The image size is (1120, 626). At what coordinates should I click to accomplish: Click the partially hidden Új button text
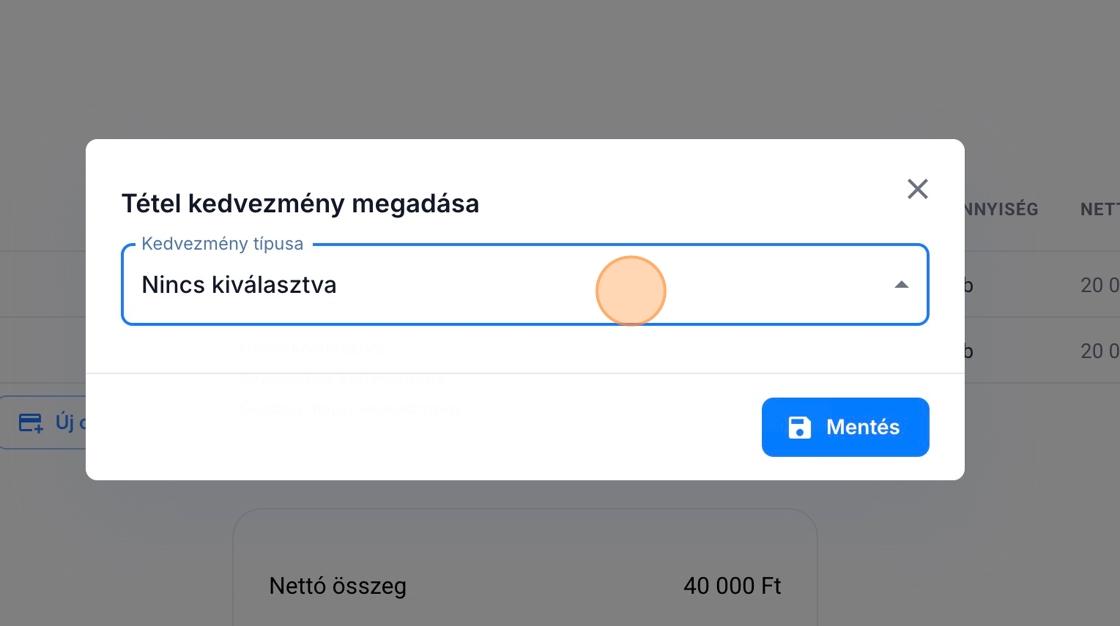65,422
